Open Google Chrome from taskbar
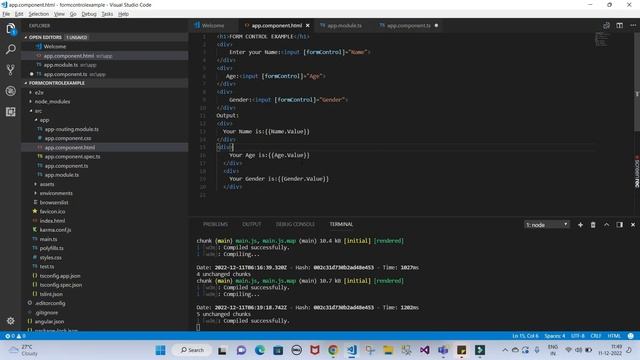This screenshot has width=640, height=360. [333, 350]
